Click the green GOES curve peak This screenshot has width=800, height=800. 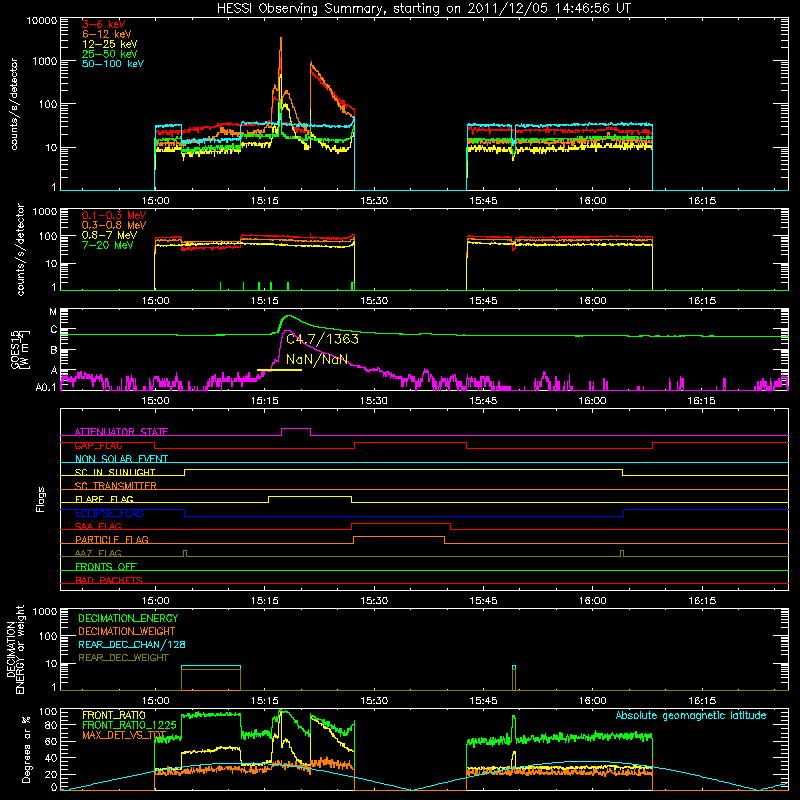point(289,316)
